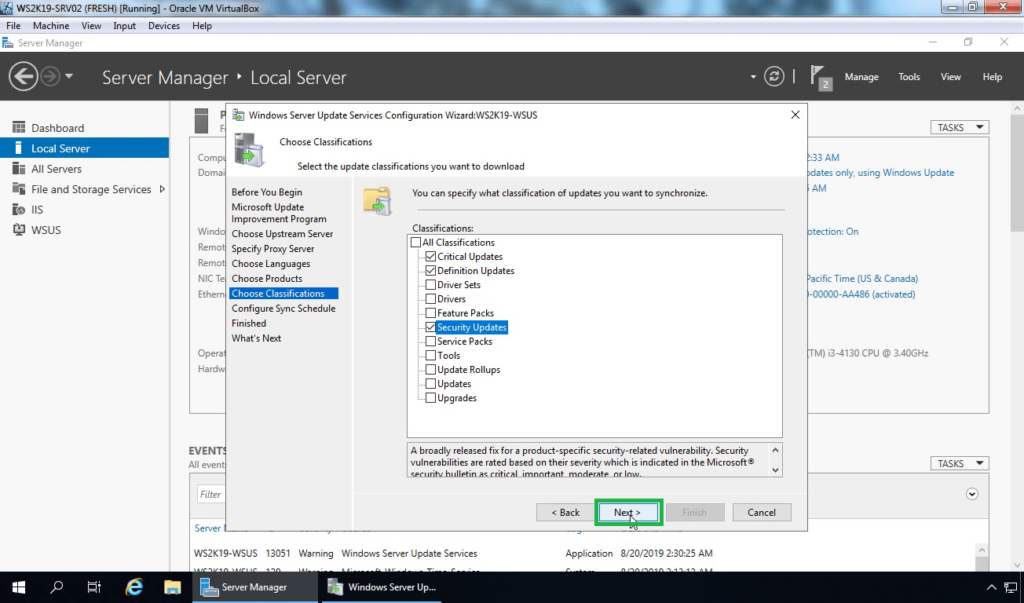The image size is (1024, 603).
Task: Click the Back button in wizard
Action: click(x=565, y=512)
